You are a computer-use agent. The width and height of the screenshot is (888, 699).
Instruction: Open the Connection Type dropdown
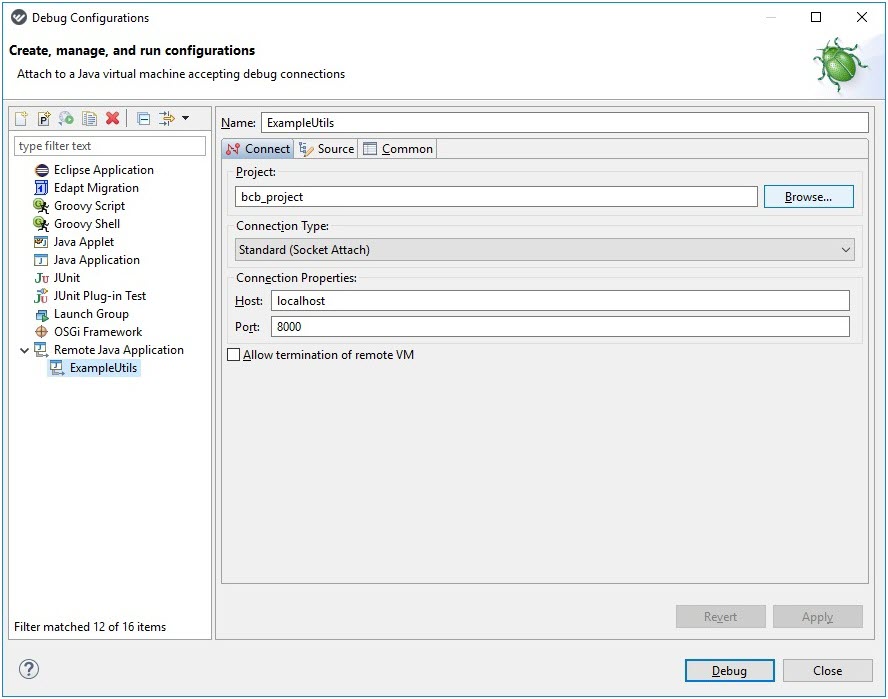coord(544,250)
